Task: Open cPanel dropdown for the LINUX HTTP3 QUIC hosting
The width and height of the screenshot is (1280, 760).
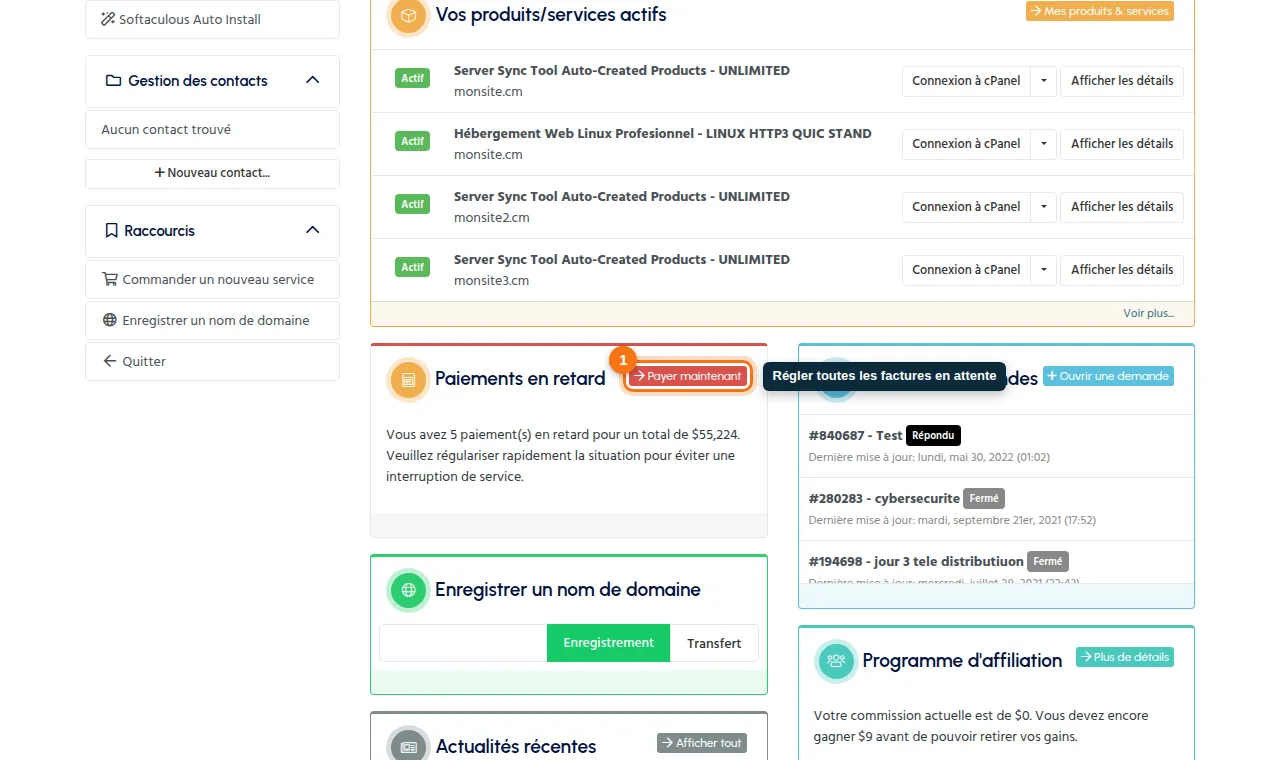Action: click(x=1043, y=144)
